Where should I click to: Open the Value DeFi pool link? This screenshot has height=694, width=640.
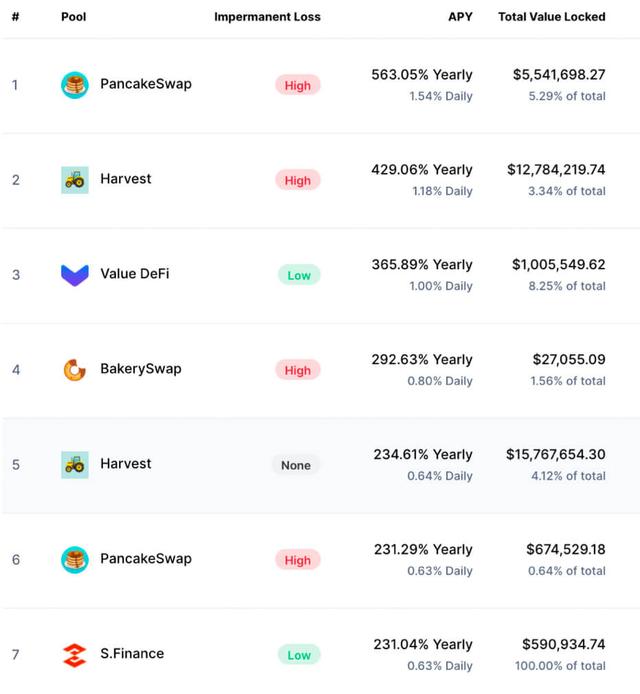135,274
